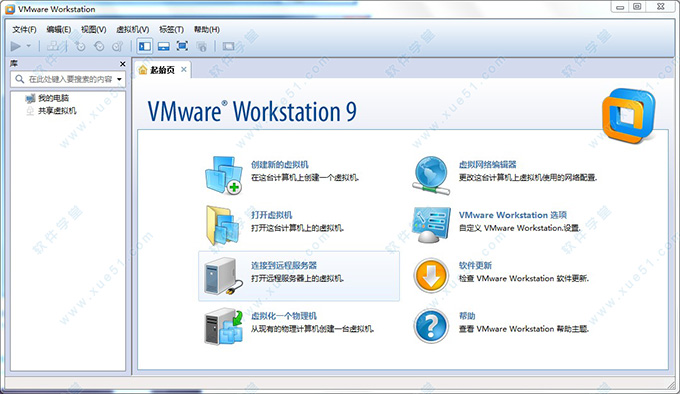The image size is (680, 394).
Task: Click text 在这台计算机上创建一个虚拟机
Action: coord(305,177)
